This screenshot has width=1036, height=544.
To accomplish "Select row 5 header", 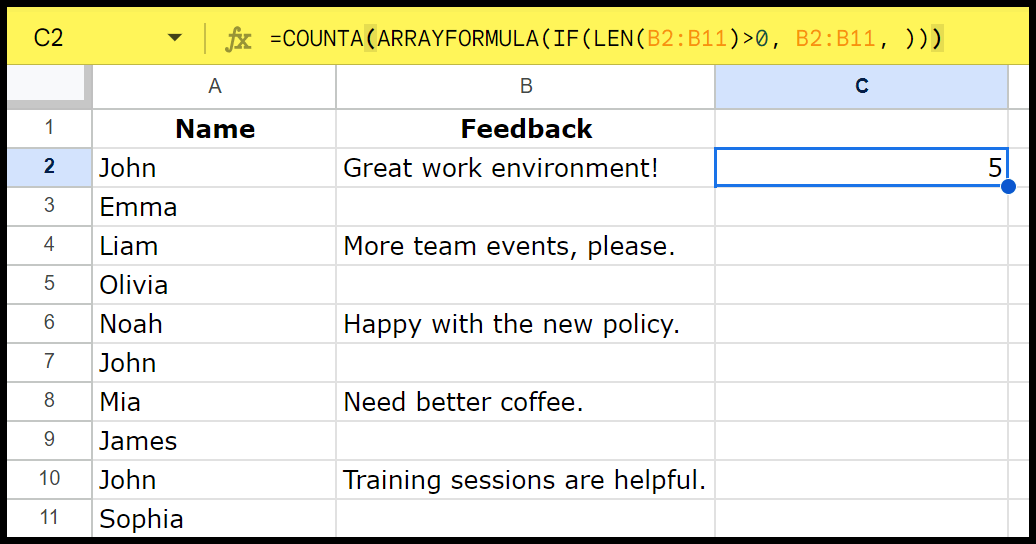I will [x=49, y=284].
